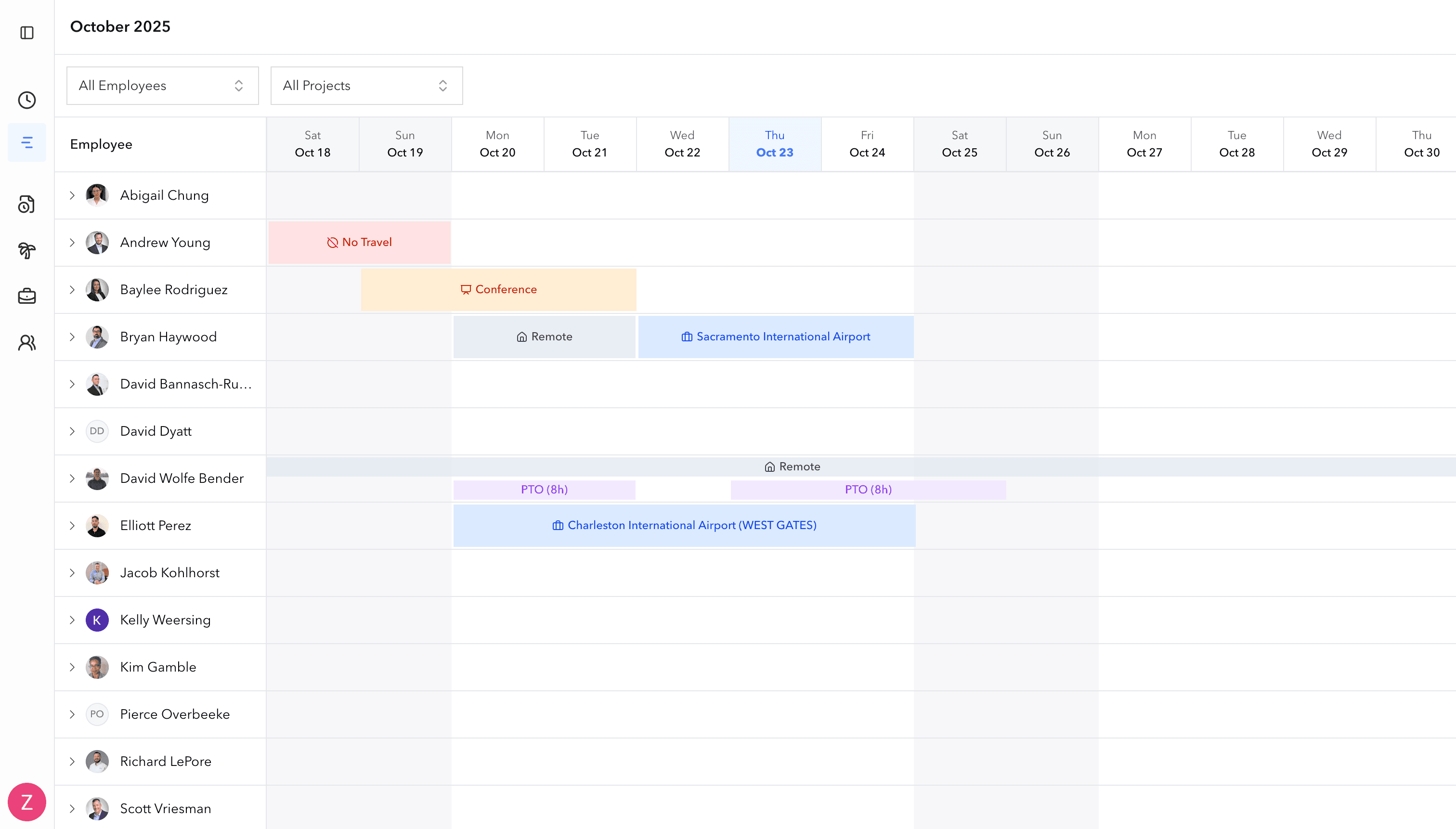The width and height of the screenshot is (1456, 829).
Task: Toggle the sidebar collapse icon
Action: coord(26,32)
